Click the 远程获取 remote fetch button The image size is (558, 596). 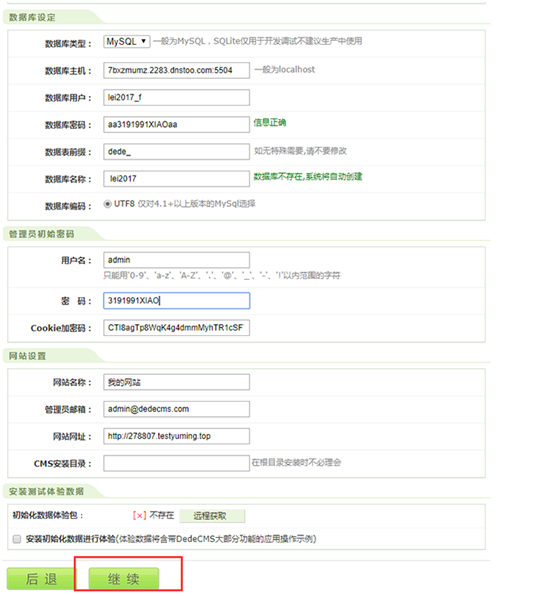click(212, 516)
